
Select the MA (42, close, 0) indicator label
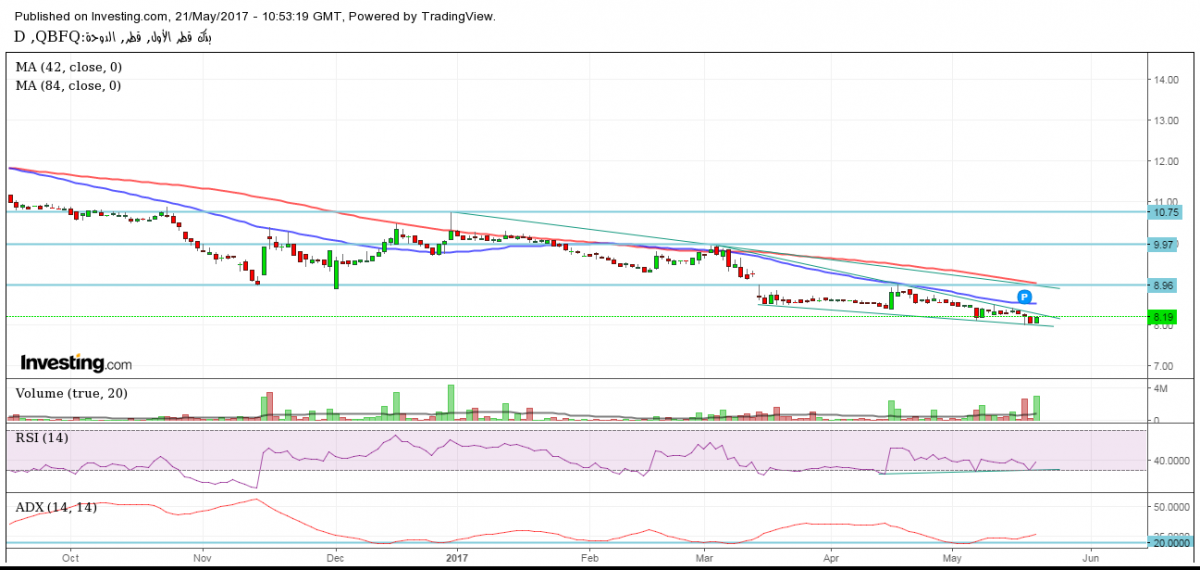(x=69, y=67)
